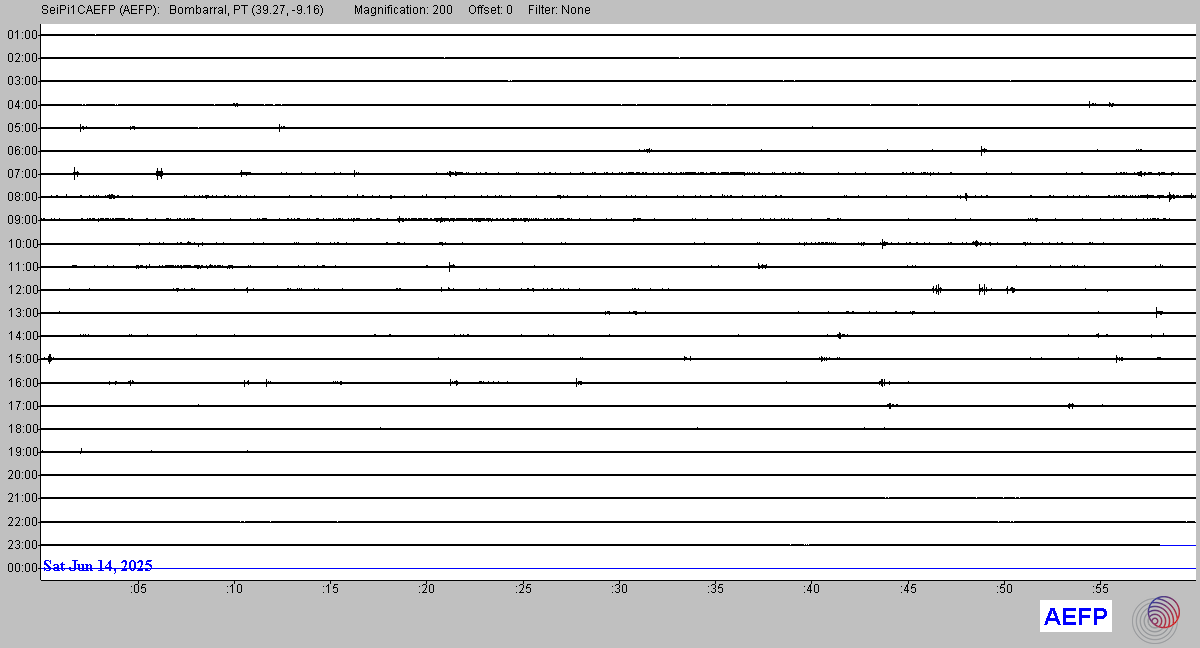The image size is (1200, 648).
Task: Click the spike near :41 on 14:00 trace
Action: point(840,335)
